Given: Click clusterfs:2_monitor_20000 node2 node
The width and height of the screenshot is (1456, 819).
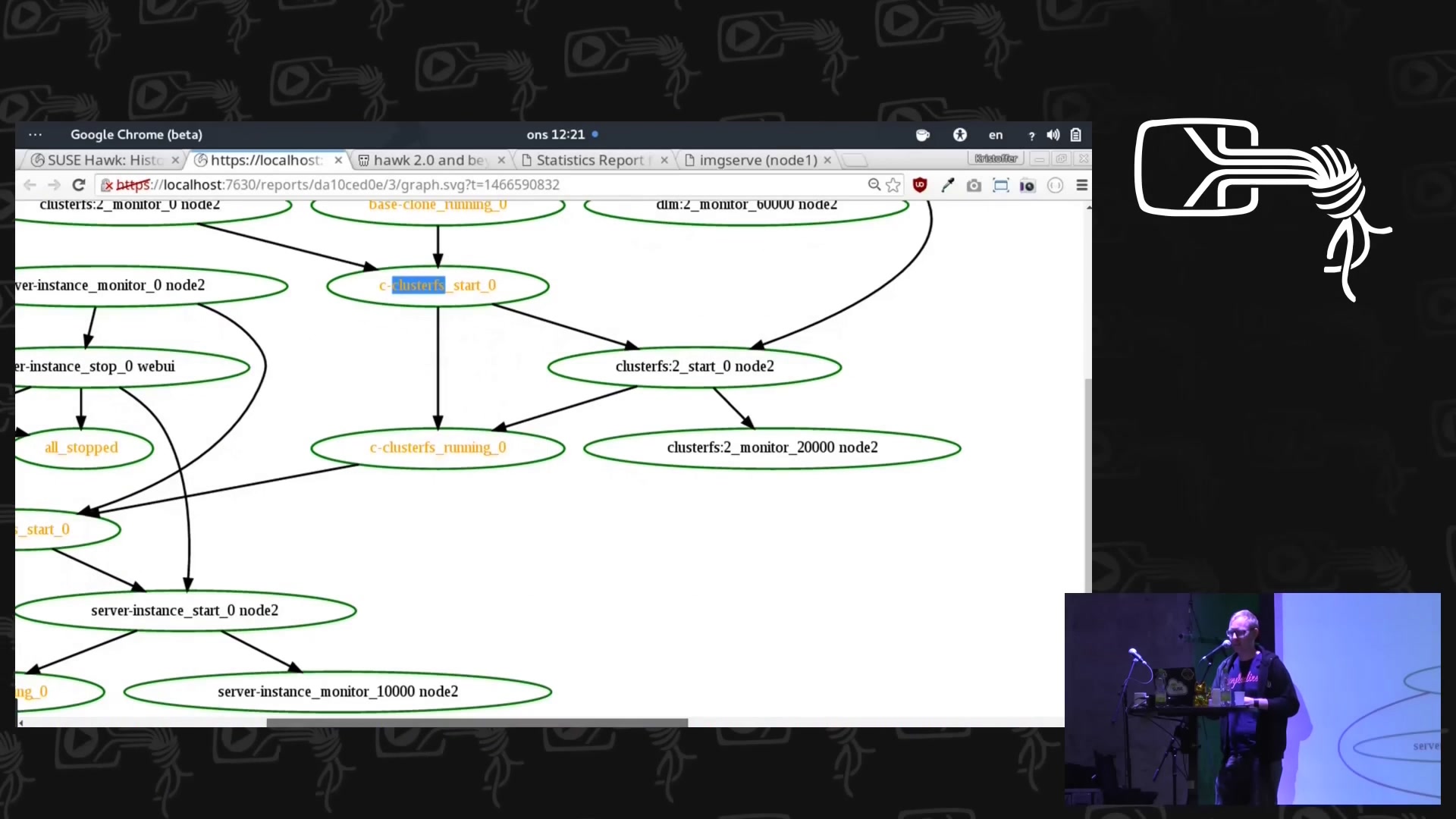Looking at the screenshot, I should click(x=772, y=448).
